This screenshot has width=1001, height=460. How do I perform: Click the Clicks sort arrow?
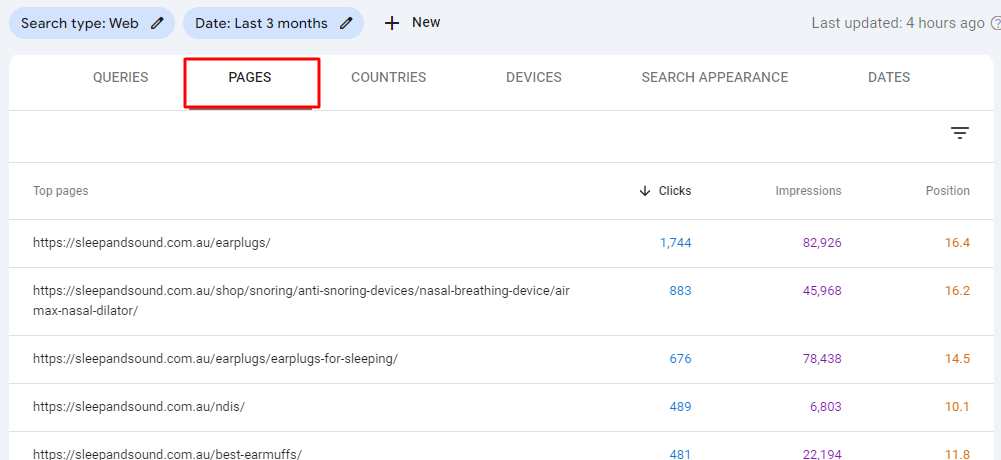[x=645, y=191]
